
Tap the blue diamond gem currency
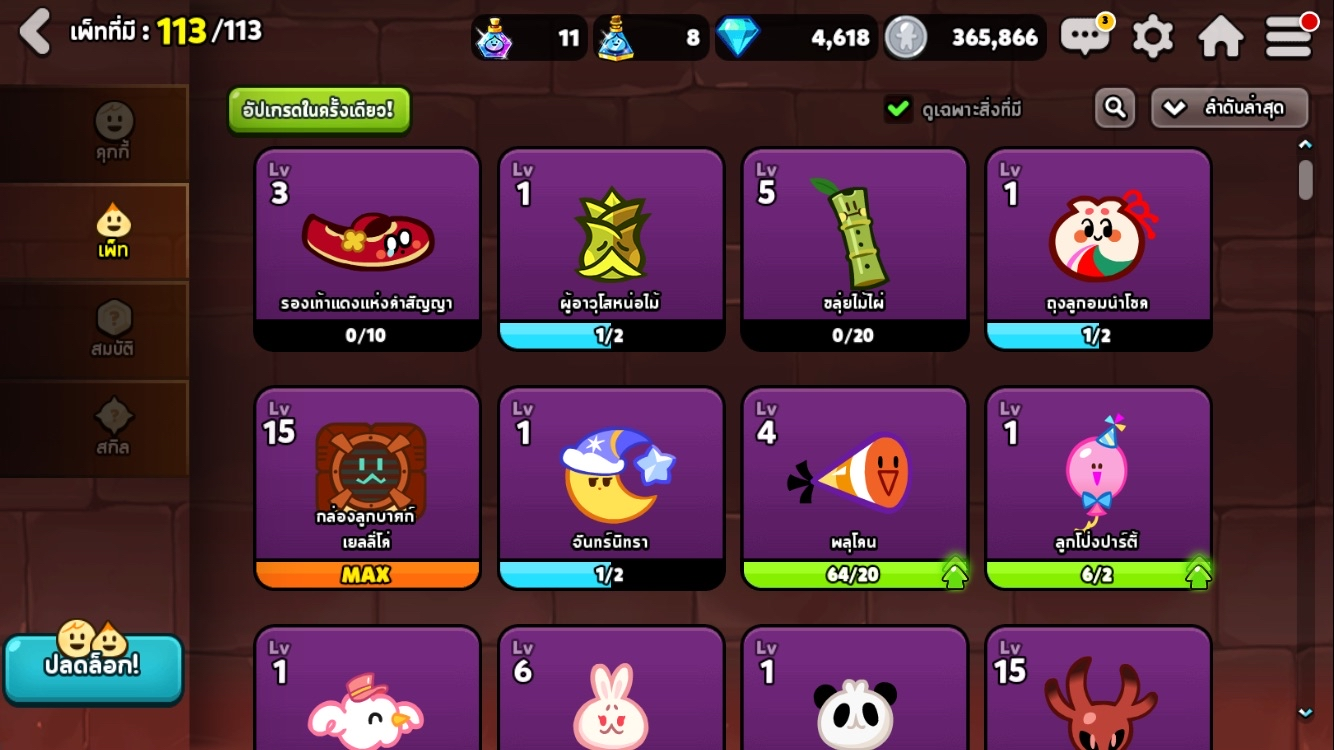[737, 38]
